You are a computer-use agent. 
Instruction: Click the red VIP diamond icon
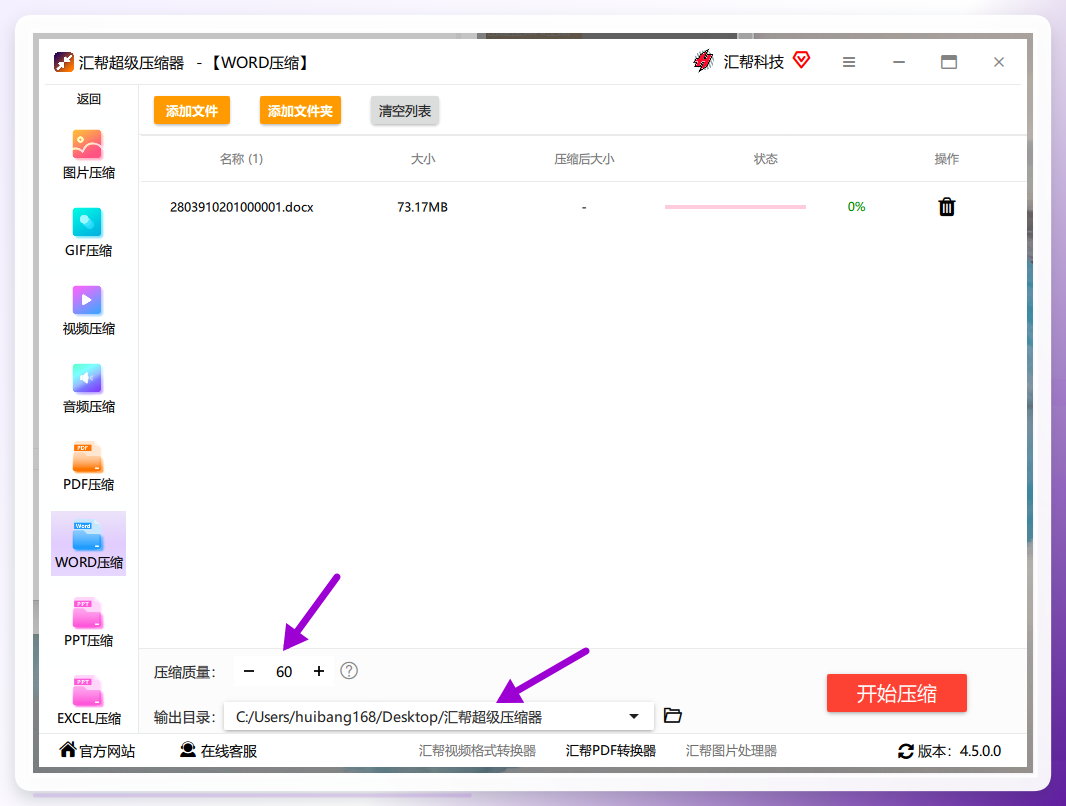(802, 60)
